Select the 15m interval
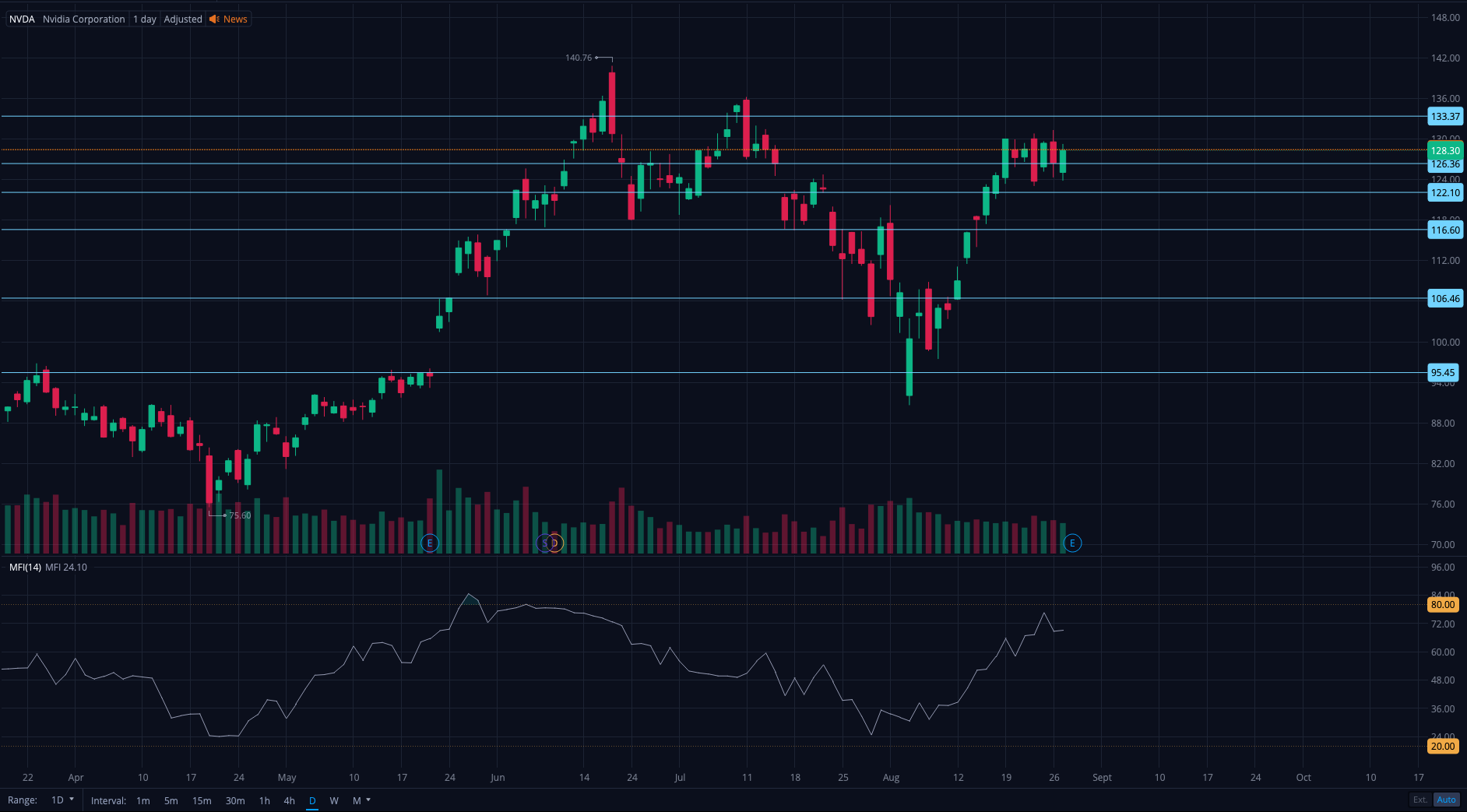The width and height of the screenshot is (1467, 812). pos(202,800)
